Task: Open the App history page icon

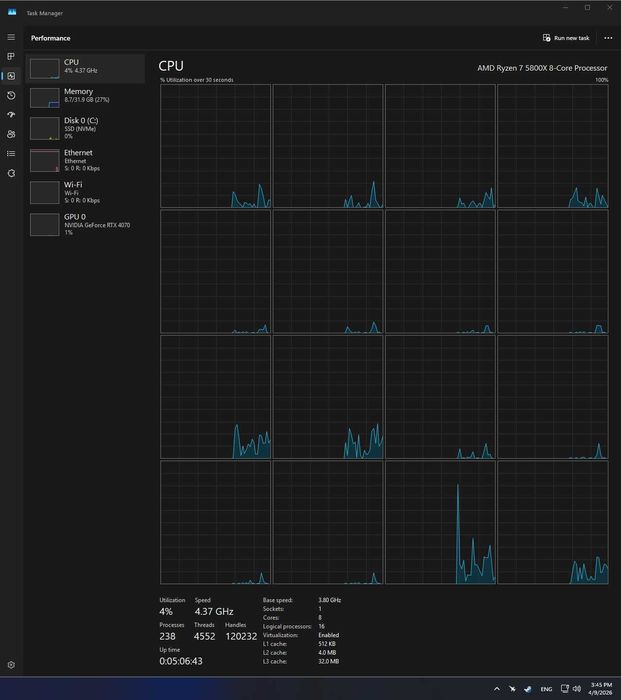Action: click(11, 96)
